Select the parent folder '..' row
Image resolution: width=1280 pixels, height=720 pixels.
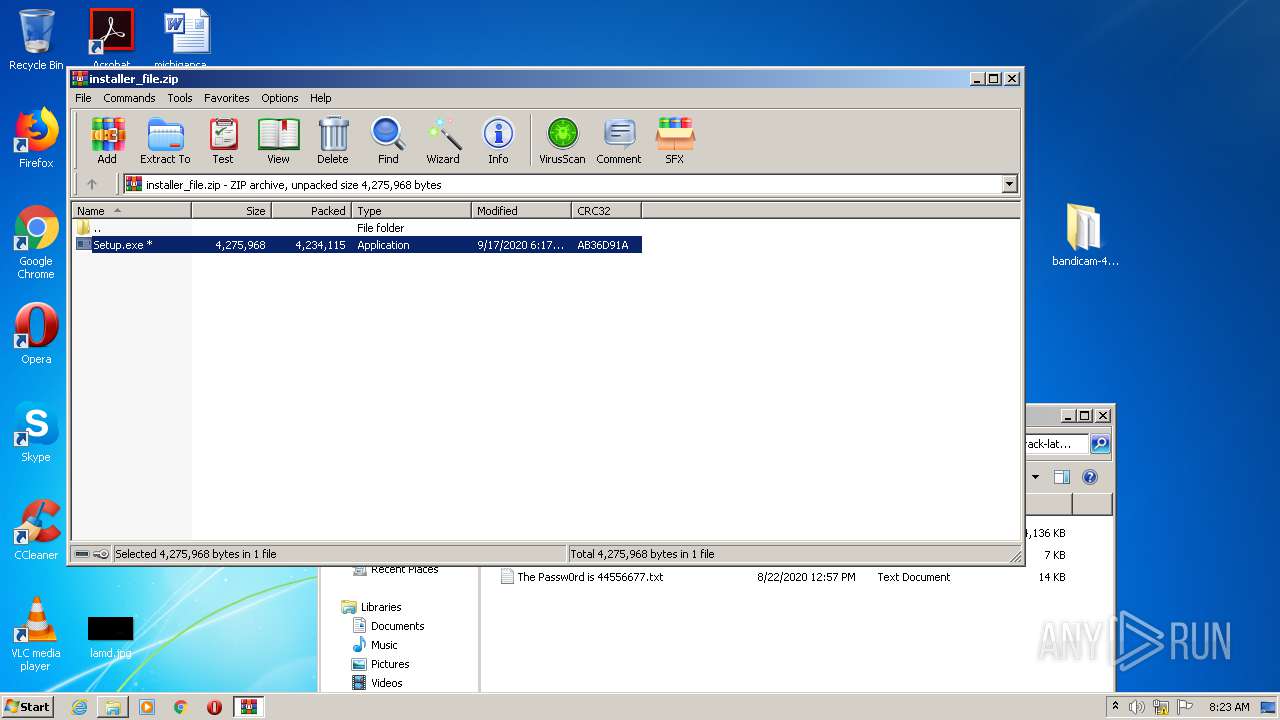click(x=357, y=228)
